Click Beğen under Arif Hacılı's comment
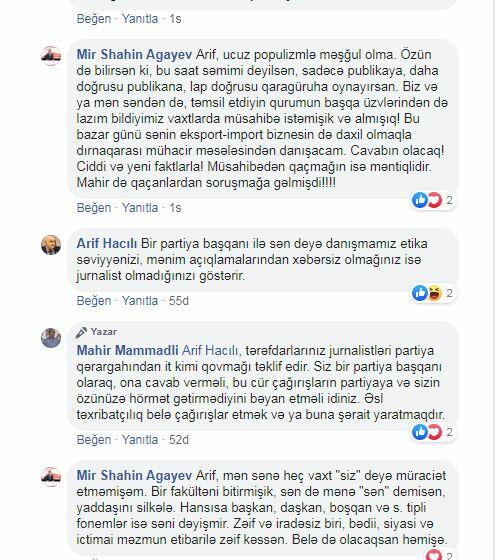The height and width of the screenshot is (560, 495). point(94,301)
